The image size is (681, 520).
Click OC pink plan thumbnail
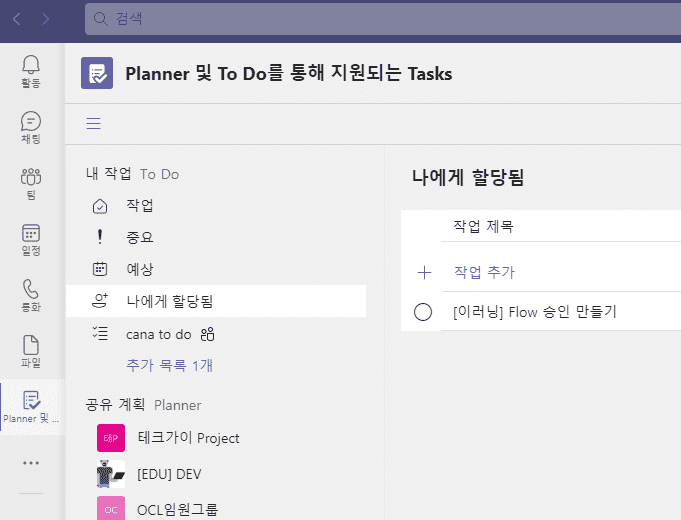click(111, 509)
